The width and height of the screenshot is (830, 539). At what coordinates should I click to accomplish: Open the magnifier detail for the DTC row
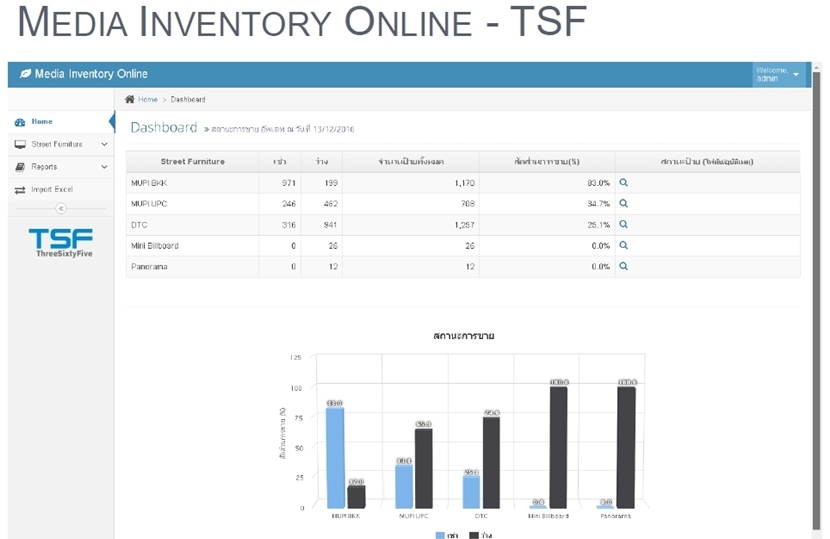624,224
